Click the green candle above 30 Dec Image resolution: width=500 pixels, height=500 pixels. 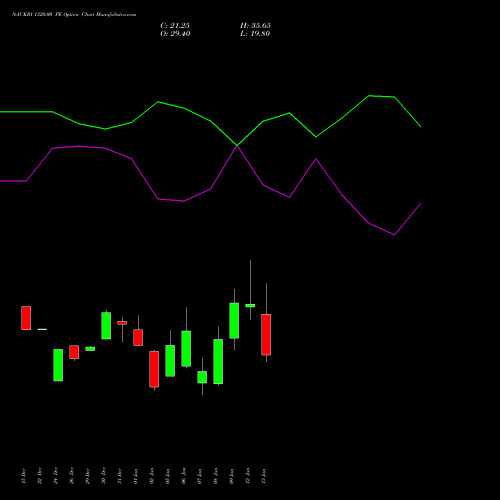(x=106, y=326)
